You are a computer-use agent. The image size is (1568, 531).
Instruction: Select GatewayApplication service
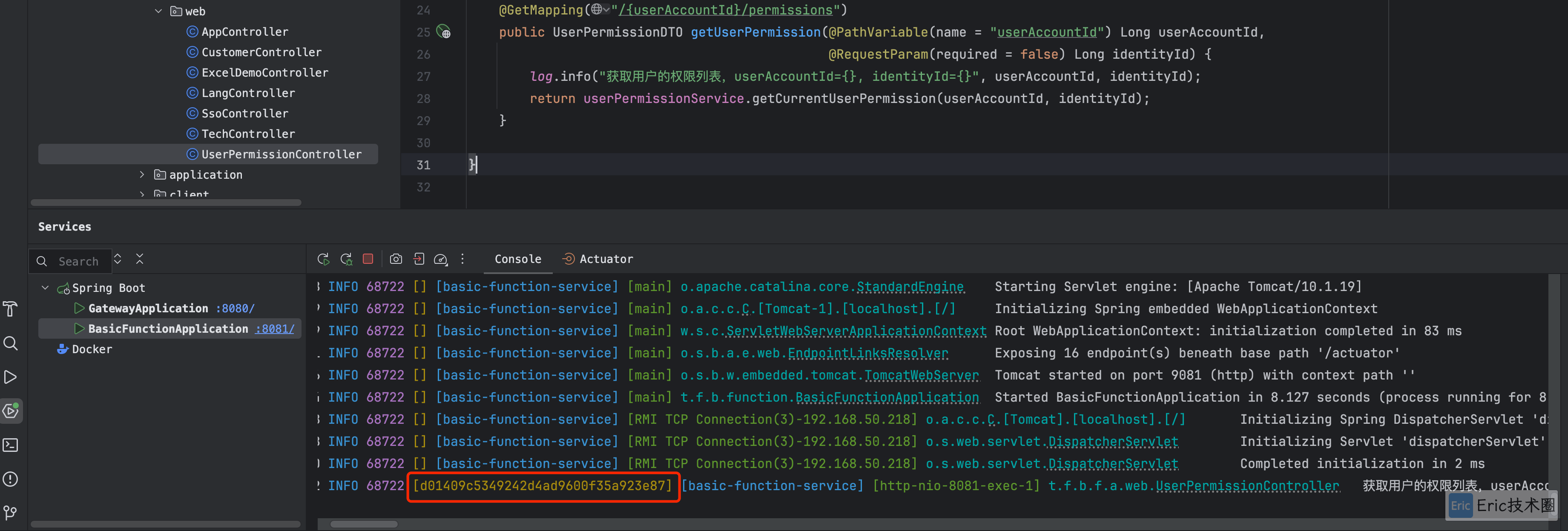(148, 308)
